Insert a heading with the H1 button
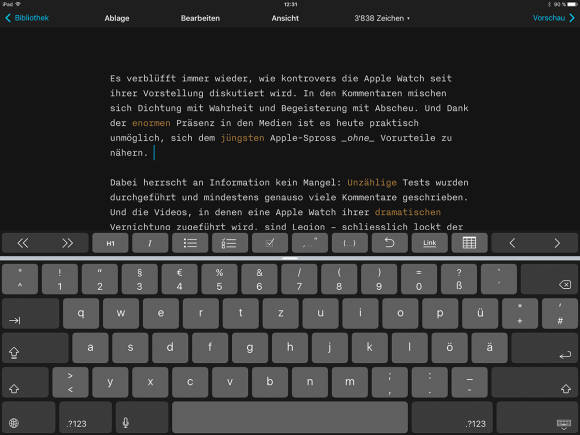 110,243
